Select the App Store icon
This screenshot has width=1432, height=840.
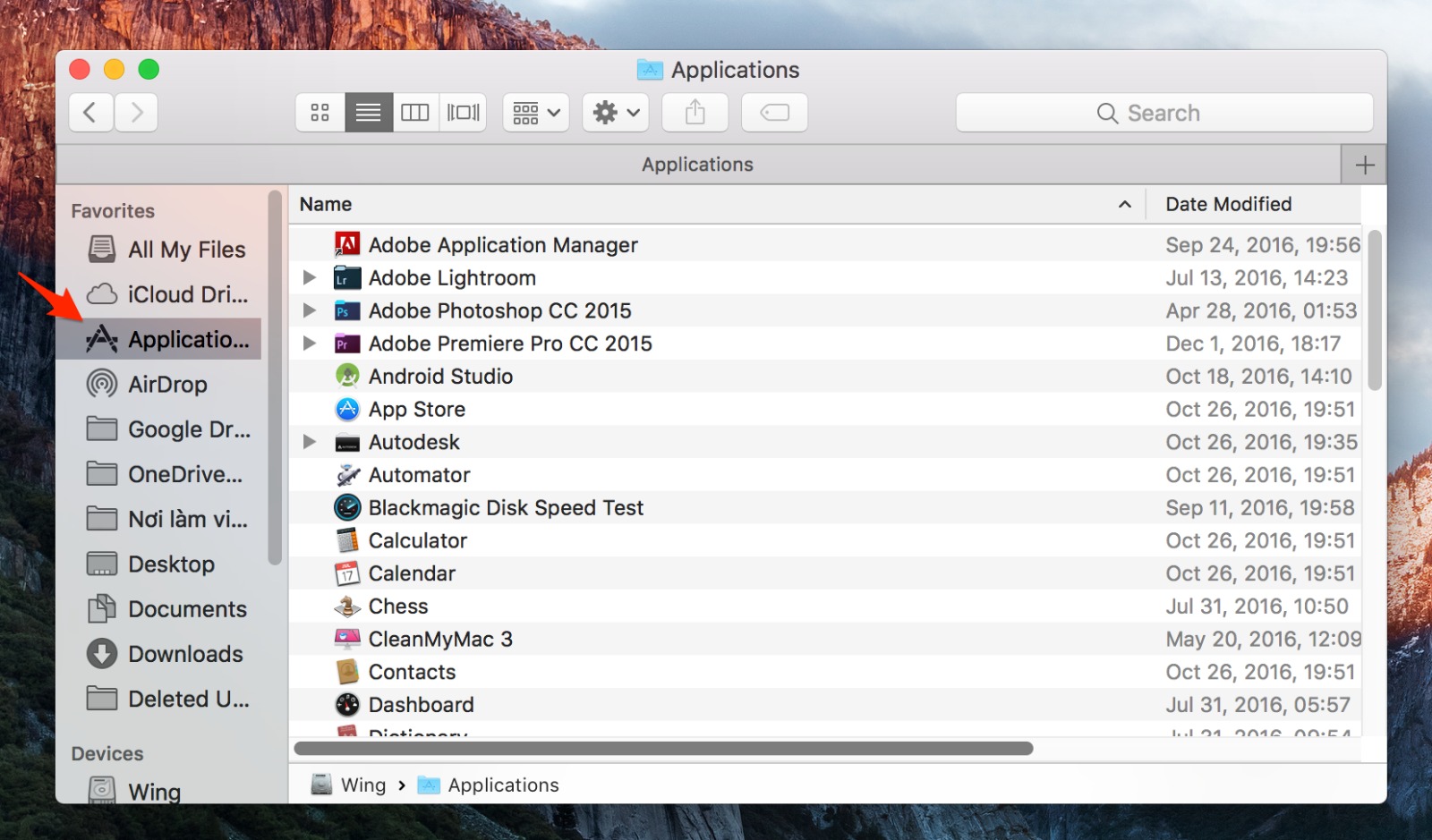click(347, 409)
